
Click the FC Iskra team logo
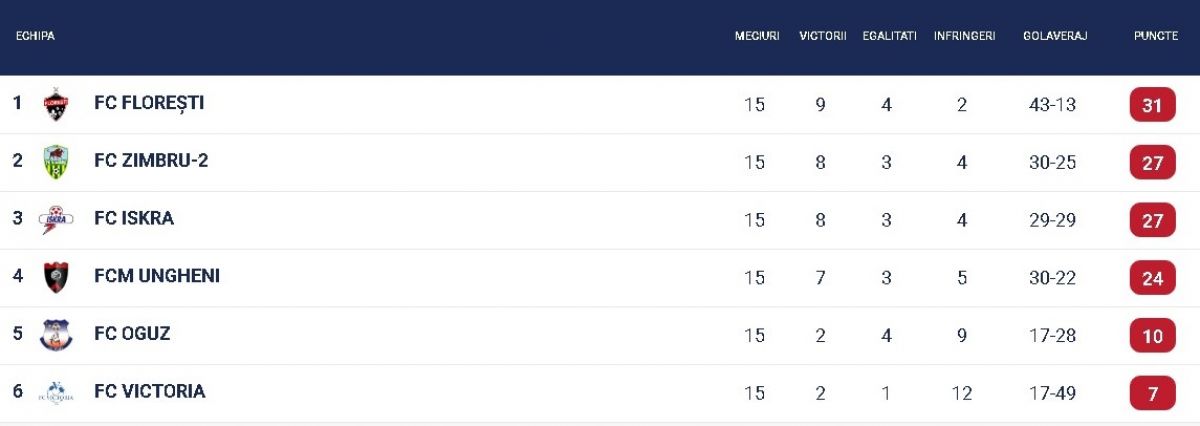pyautogui.click(x=56, y=219)
